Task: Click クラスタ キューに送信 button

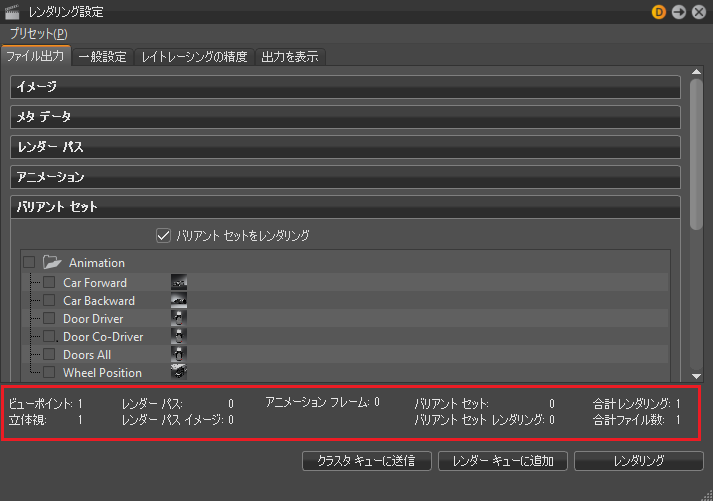Action: tap(367, 461)
